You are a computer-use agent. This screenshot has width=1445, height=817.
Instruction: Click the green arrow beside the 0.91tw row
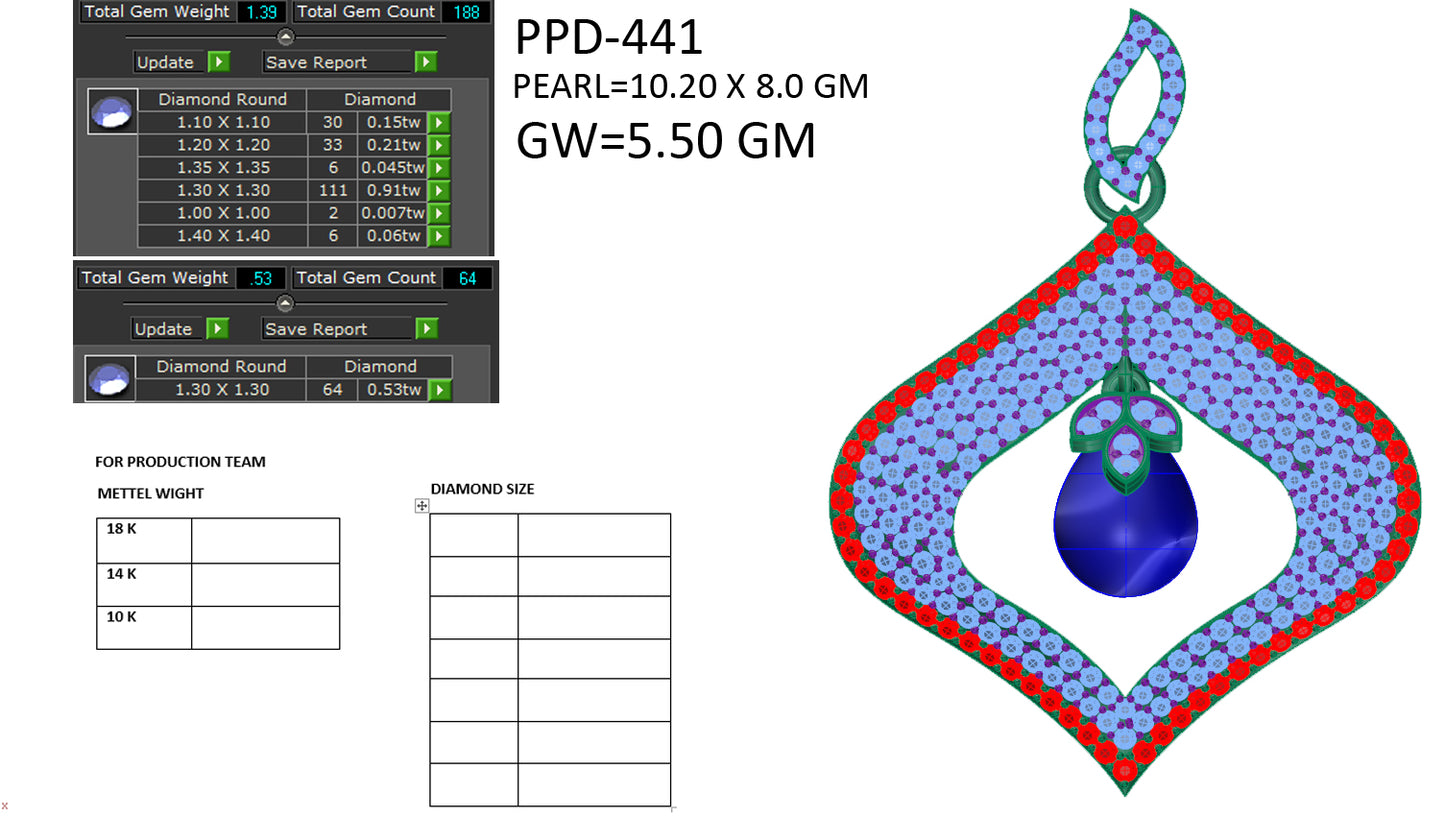click(438, 190)
